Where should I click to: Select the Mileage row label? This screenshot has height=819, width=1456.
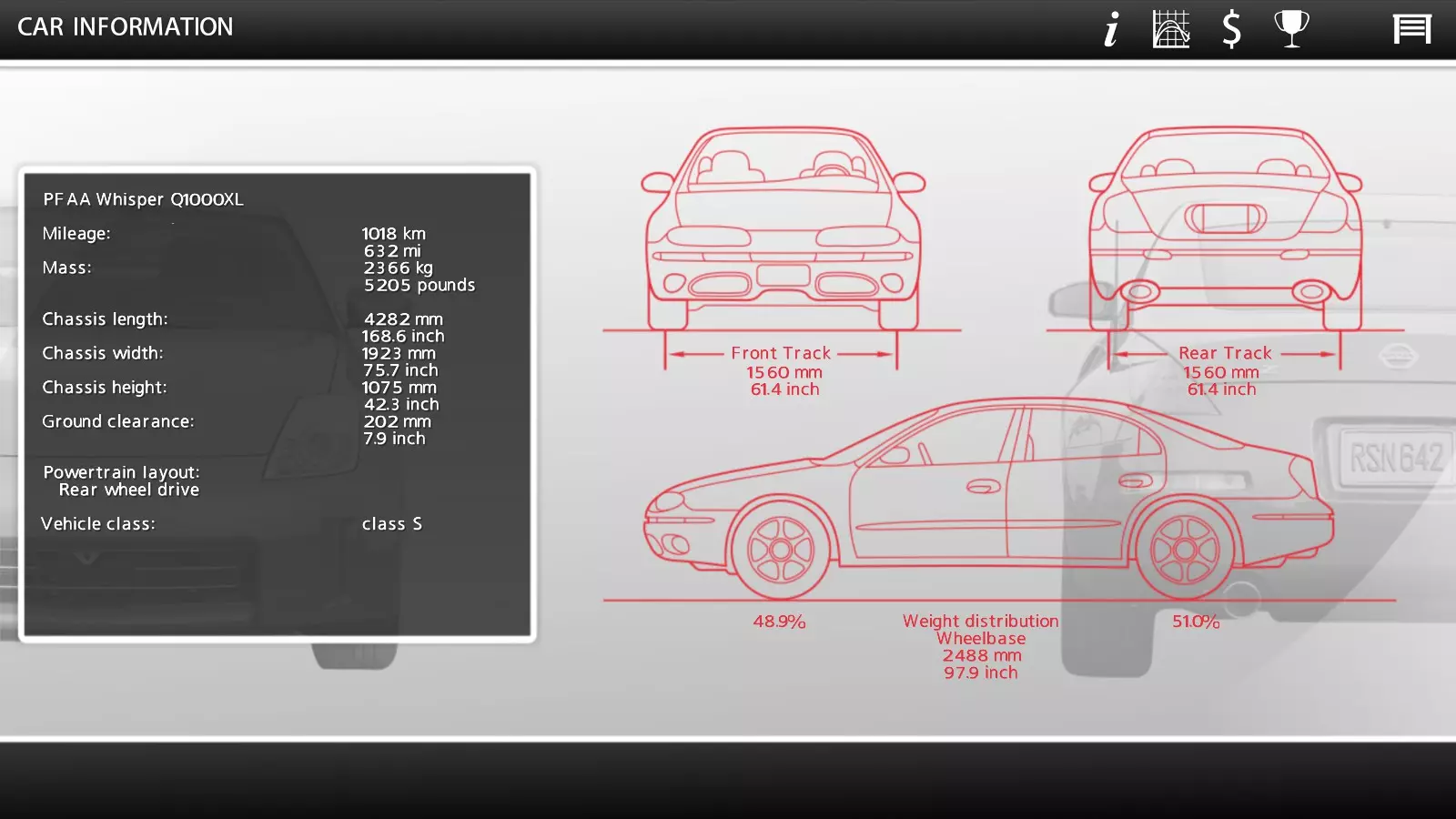(76, 234)
